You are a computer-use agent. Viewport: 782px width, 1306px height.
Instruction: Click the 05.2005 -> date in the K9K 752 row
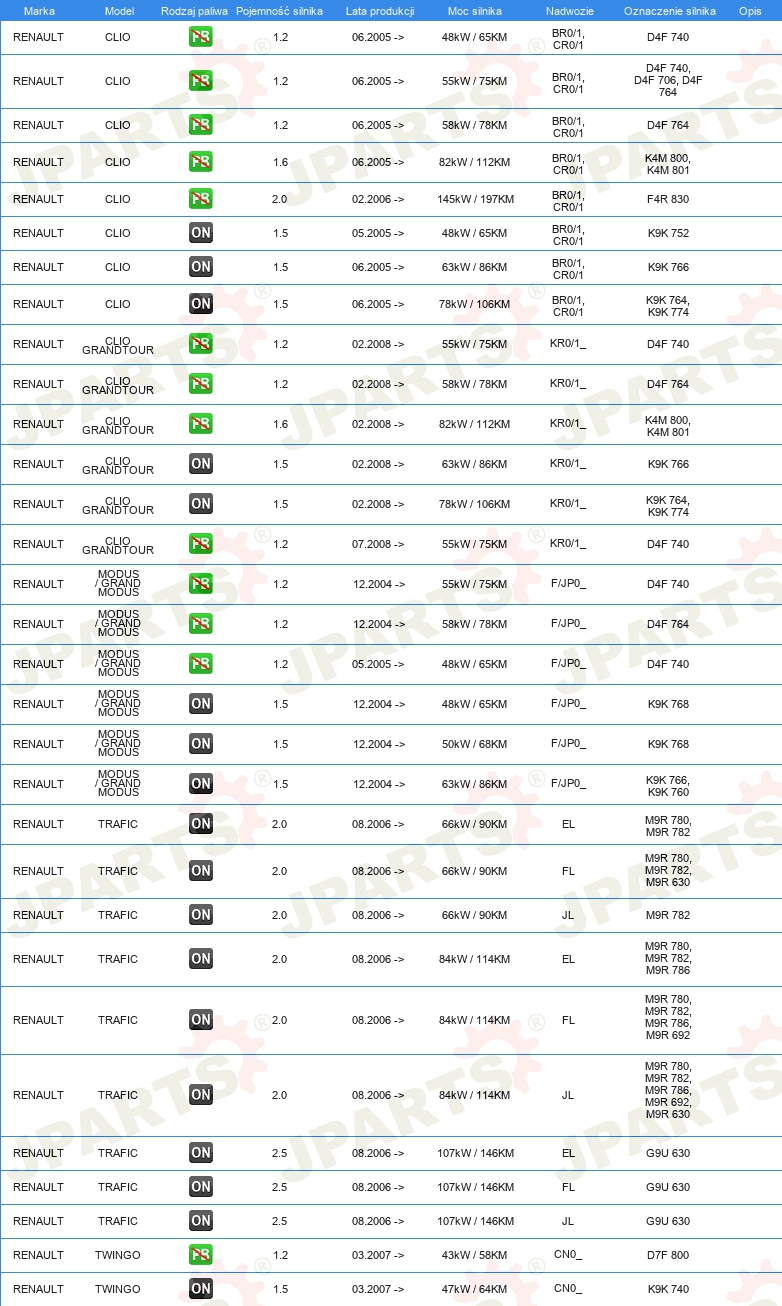click(378, 233)
